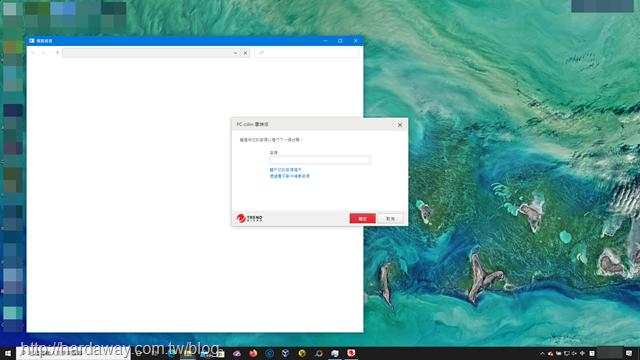This screenshot has height=360, width=640.
Task: Show hidden system tray icons
Action: tap(542, 353)
